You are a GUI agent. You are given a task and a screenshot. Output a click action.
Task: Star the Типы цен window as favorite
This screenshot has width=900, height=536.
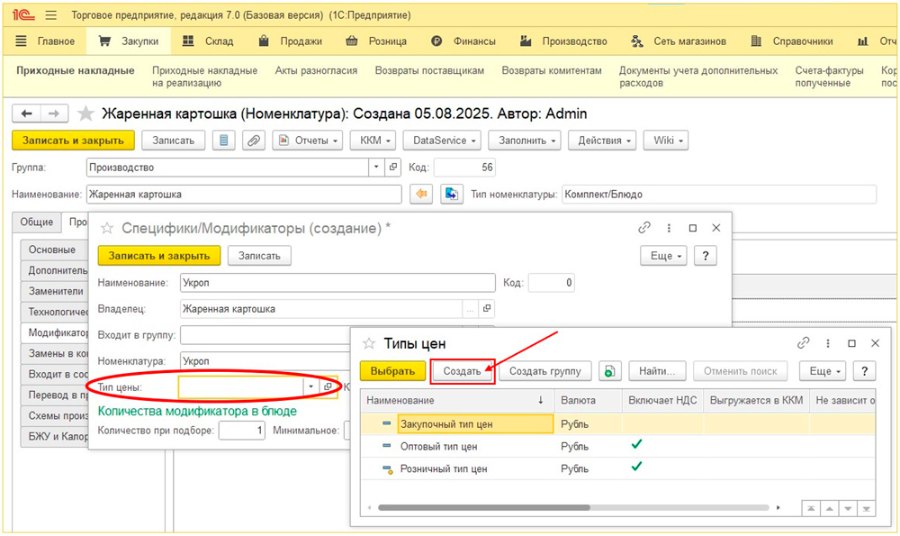pyautogui.click(x=368, y=344)
